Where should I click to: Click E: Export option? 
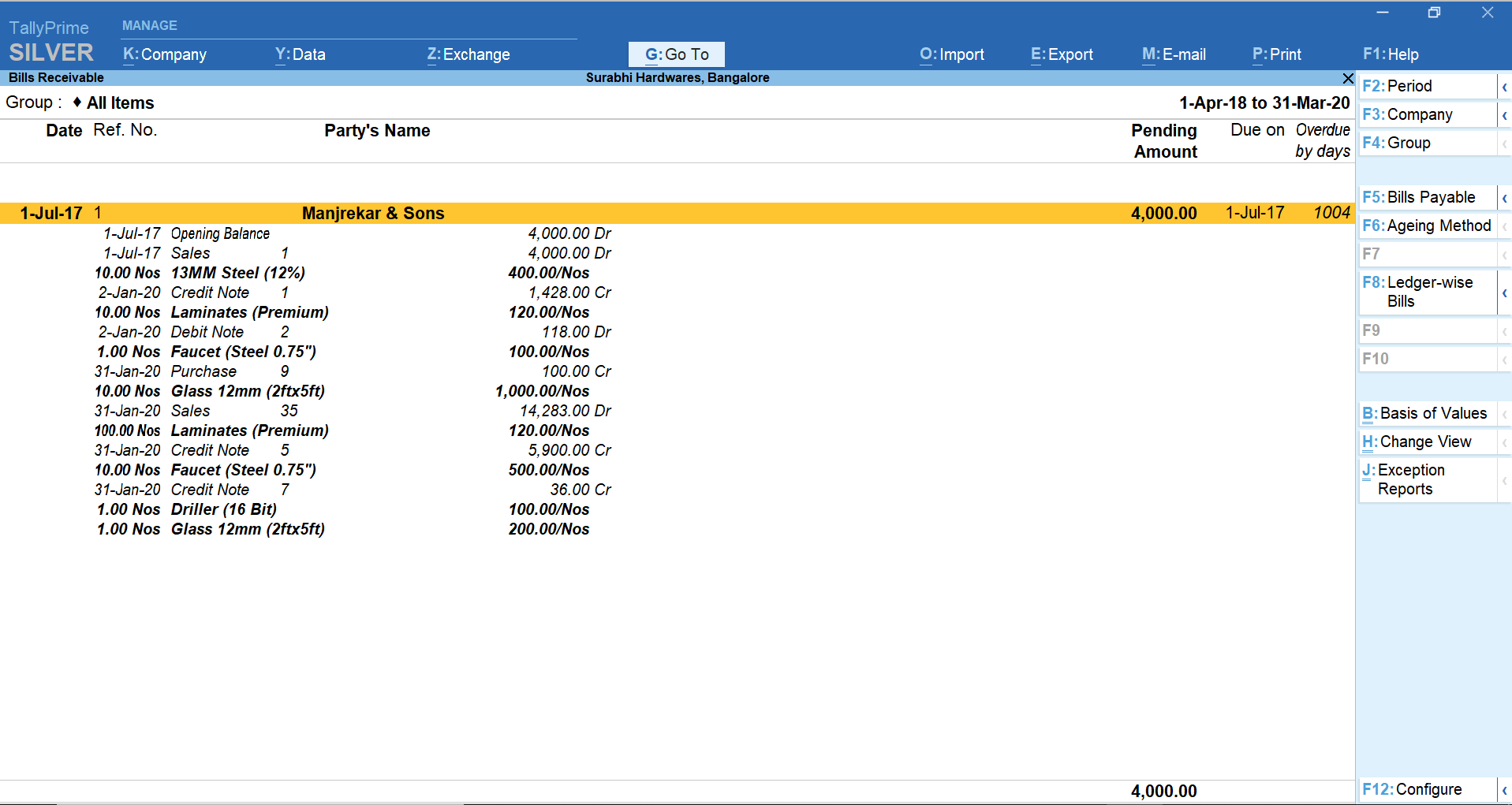pyautogui.click(x=1061, y=54)
